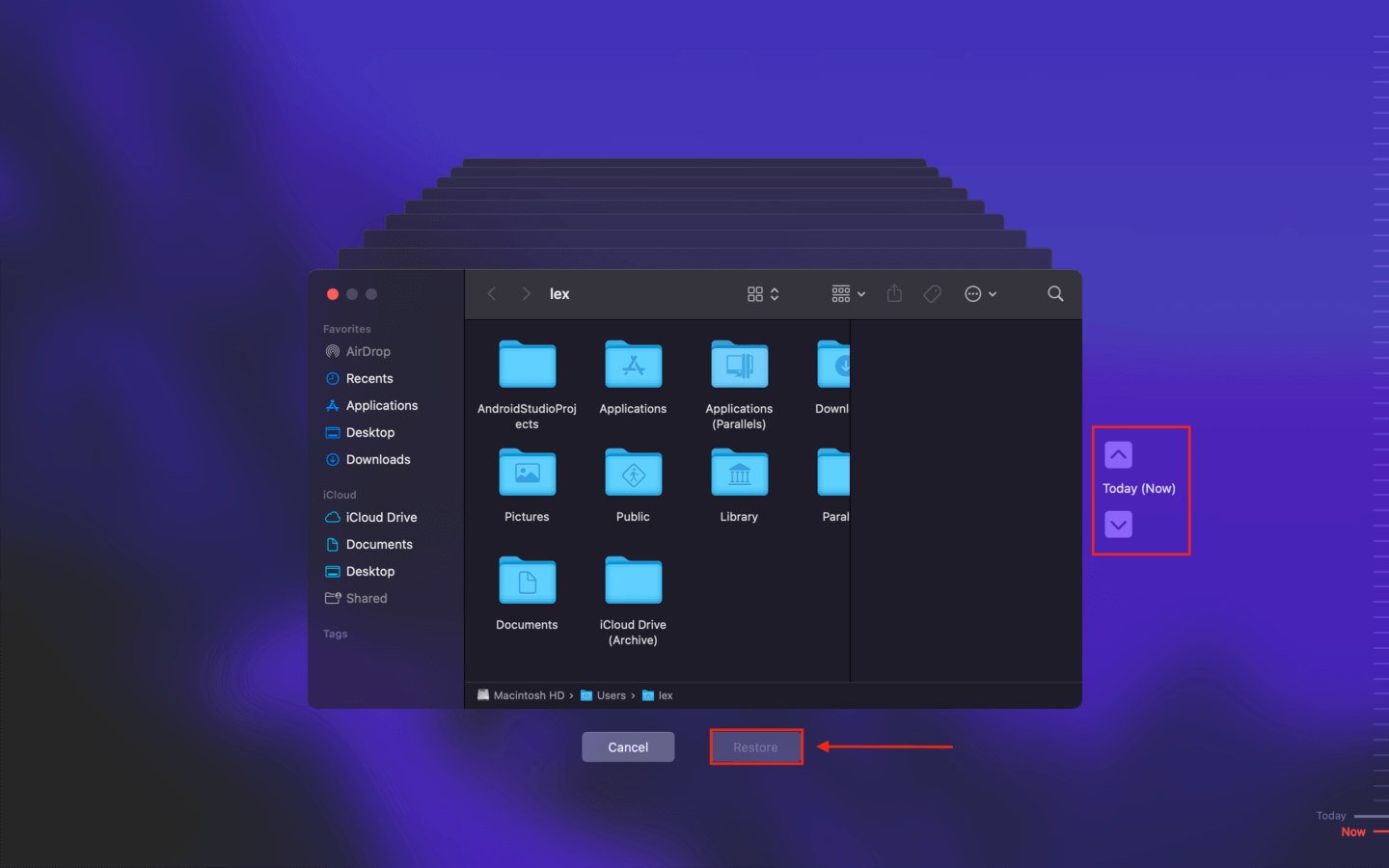
Task: Open the icon view switcher dropdown
Action: click(x=763, y=294)
